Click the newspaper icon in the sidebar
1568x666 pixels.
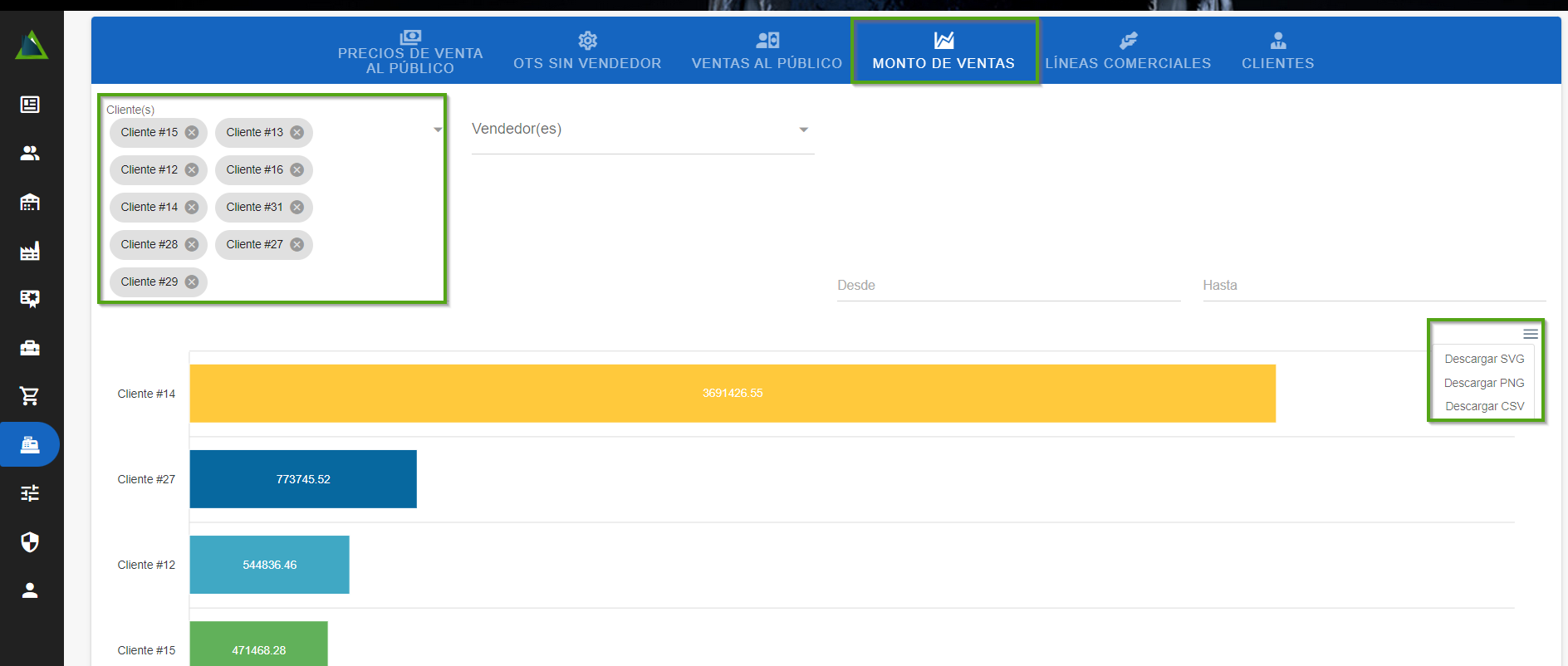(30, 105)
